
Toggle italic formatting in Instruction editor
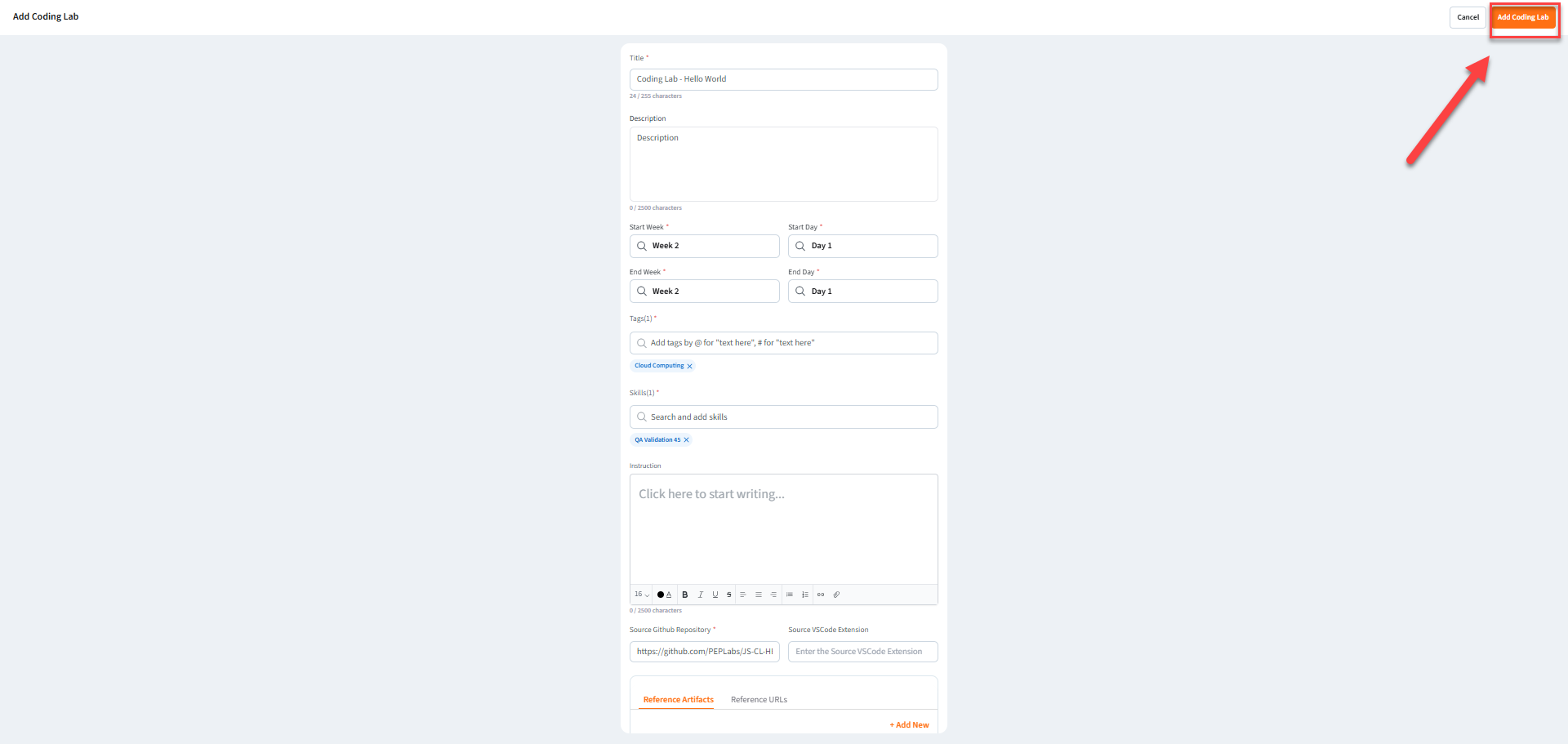coord(700,595)
